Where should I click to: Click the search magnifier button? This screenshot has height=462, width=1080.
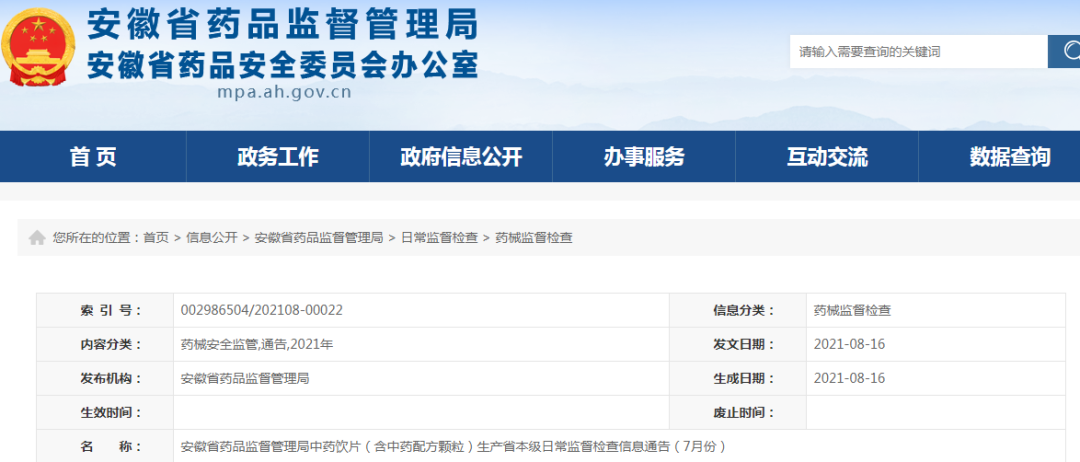coord(1064,52)
